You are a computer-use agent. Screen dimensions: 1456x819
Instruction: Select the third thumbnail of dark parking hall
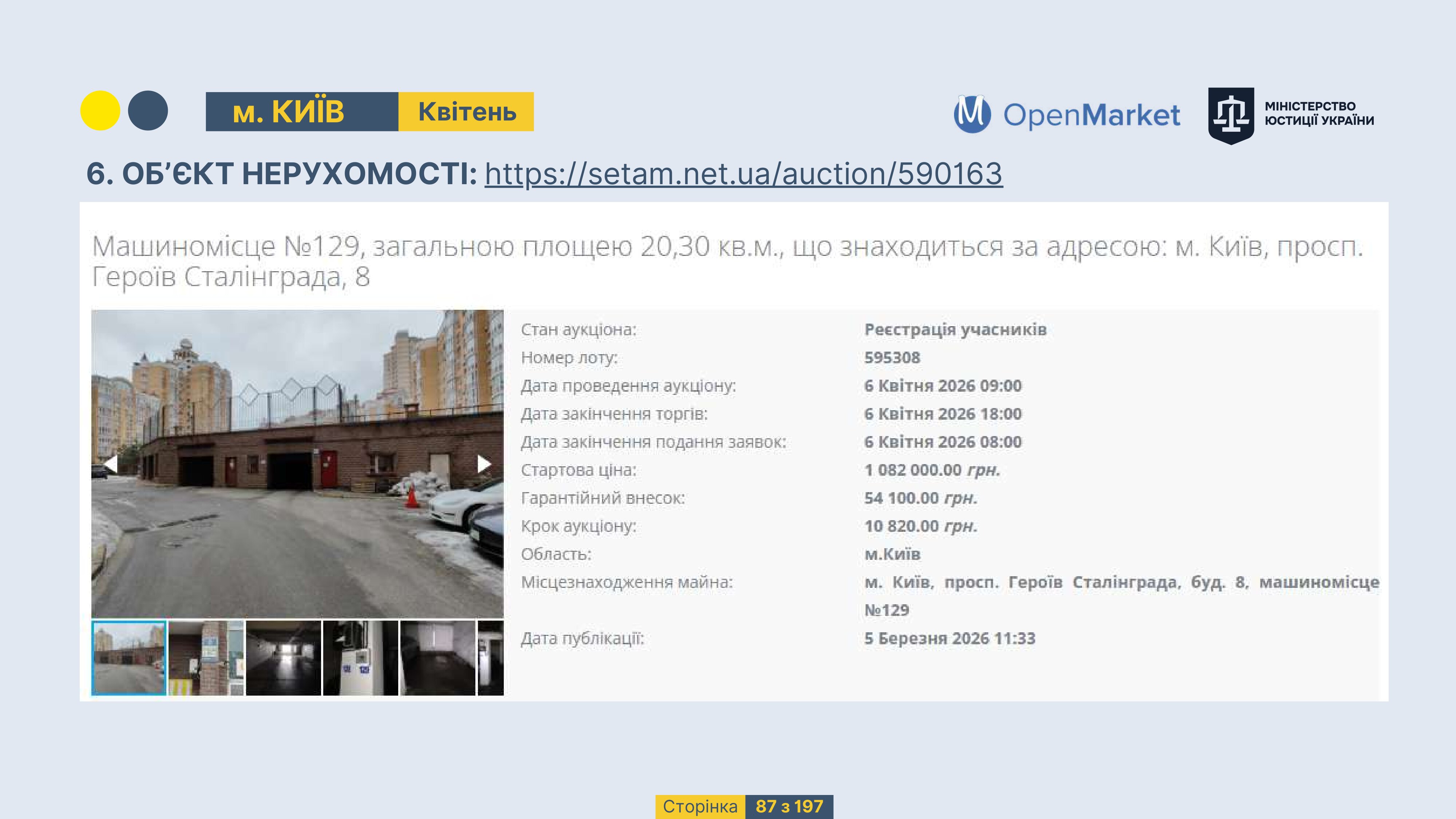click(x=283, y=657)
